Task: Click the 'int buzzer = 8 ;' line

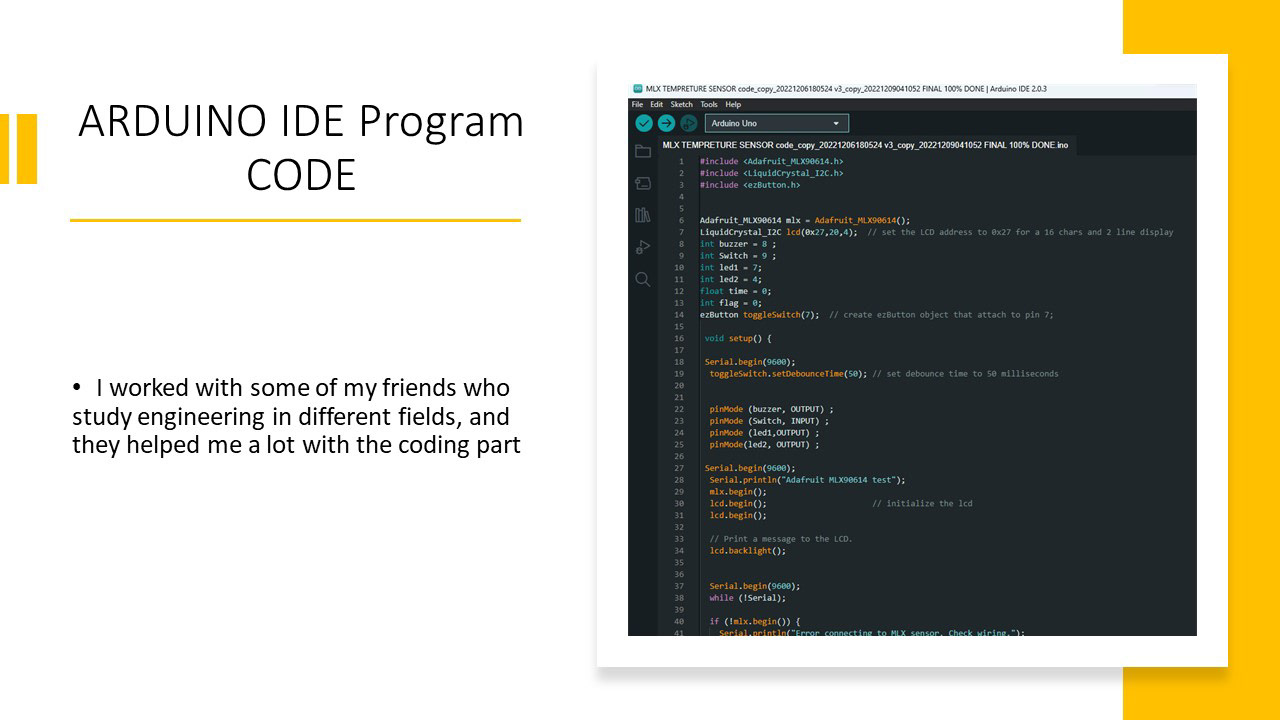Action: point(738,244)
